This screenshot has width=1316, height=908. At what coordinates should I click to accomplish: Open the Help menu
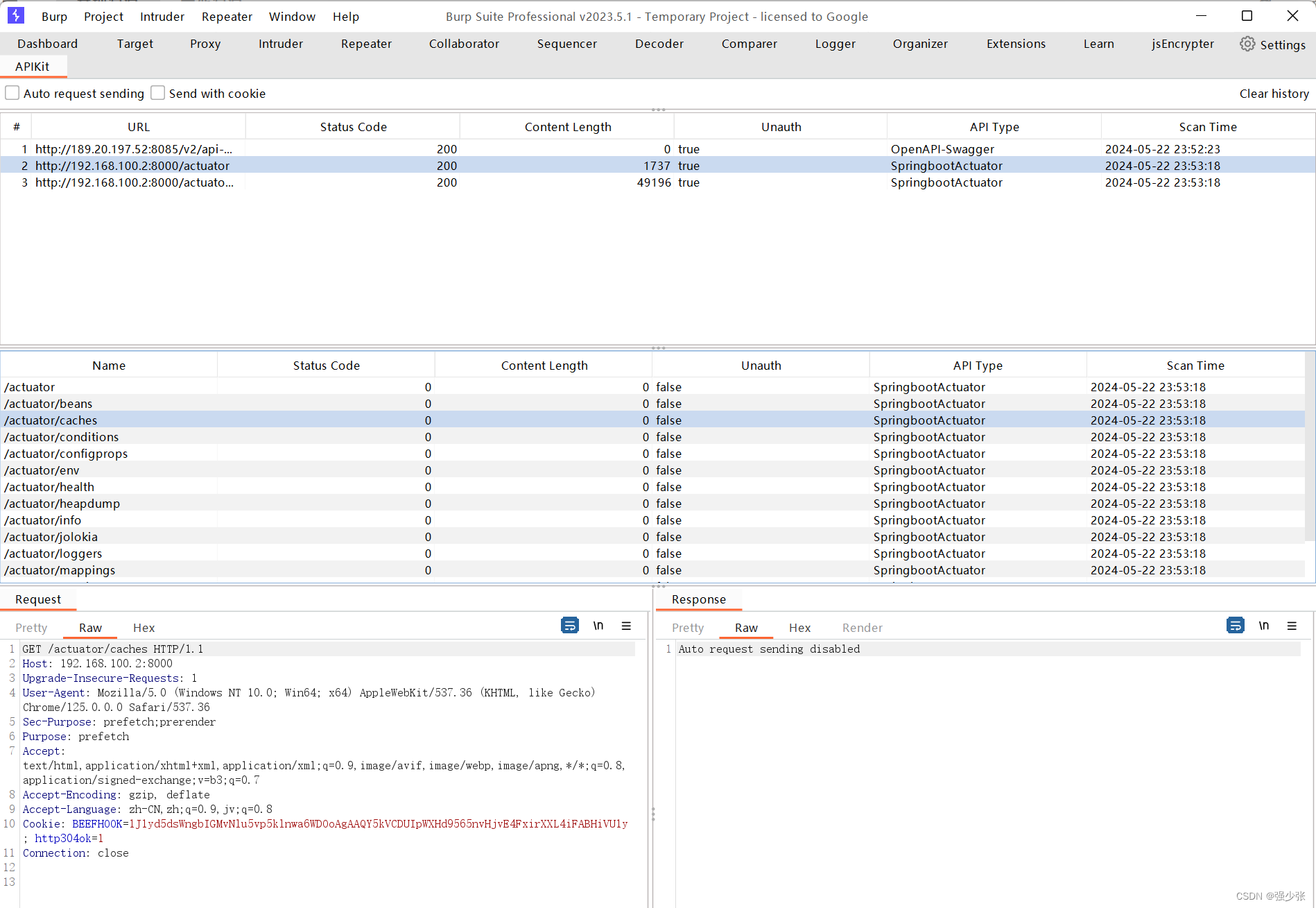click(345, 17)
